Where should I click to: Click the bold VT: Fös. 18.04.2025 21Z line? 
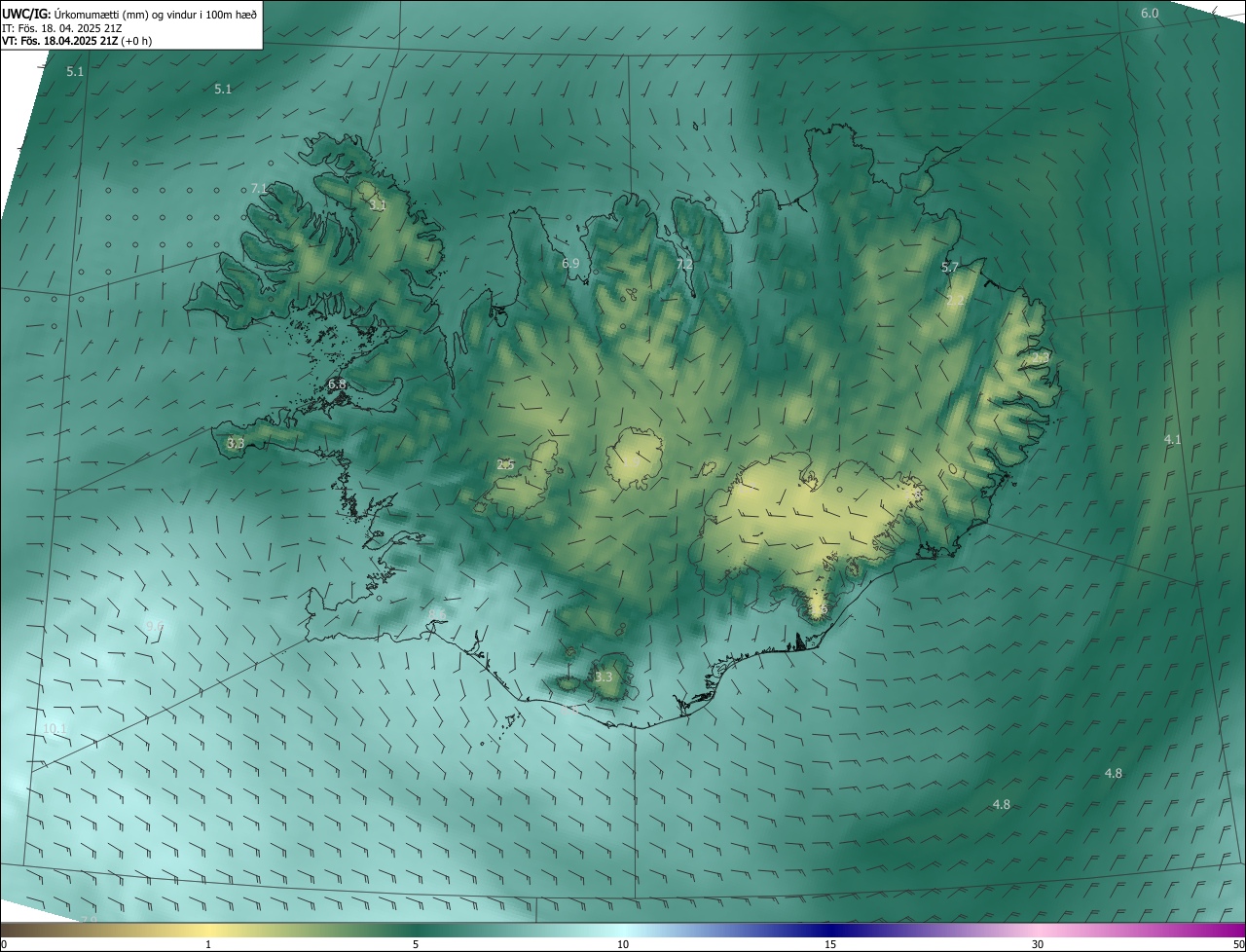click(x=77, y=41)
